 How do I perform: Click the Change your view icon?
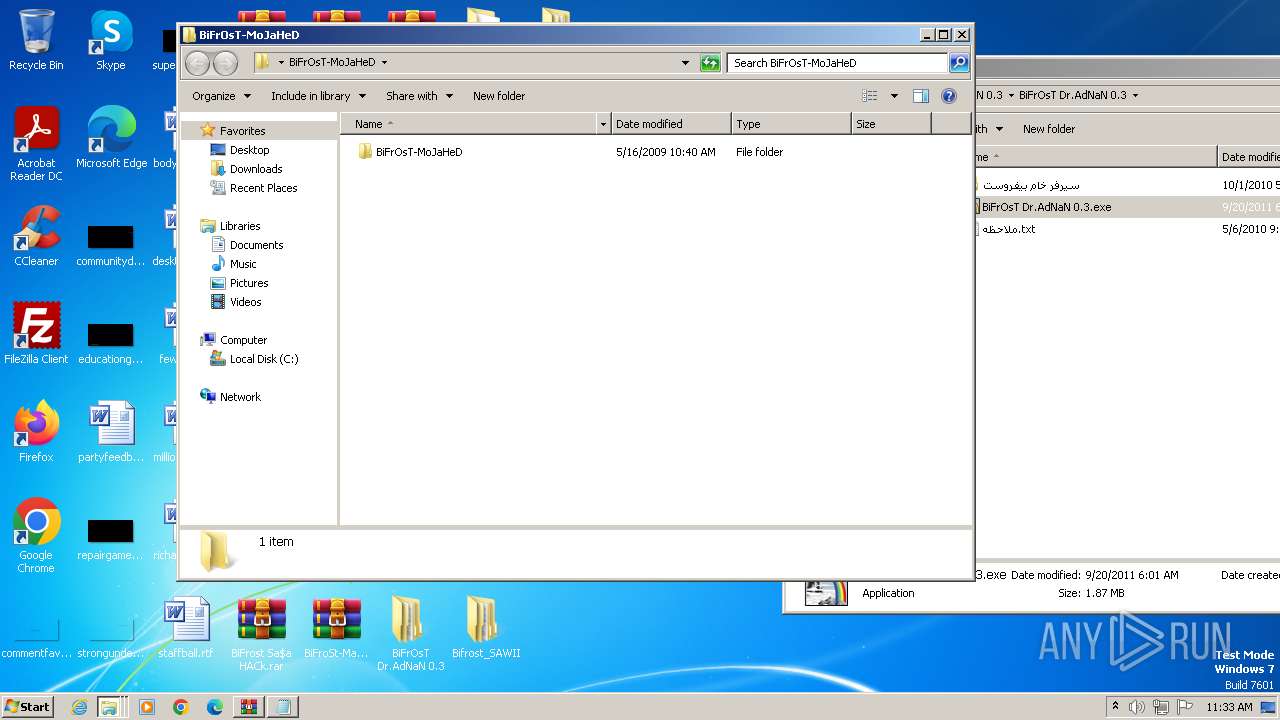[870, 96]
